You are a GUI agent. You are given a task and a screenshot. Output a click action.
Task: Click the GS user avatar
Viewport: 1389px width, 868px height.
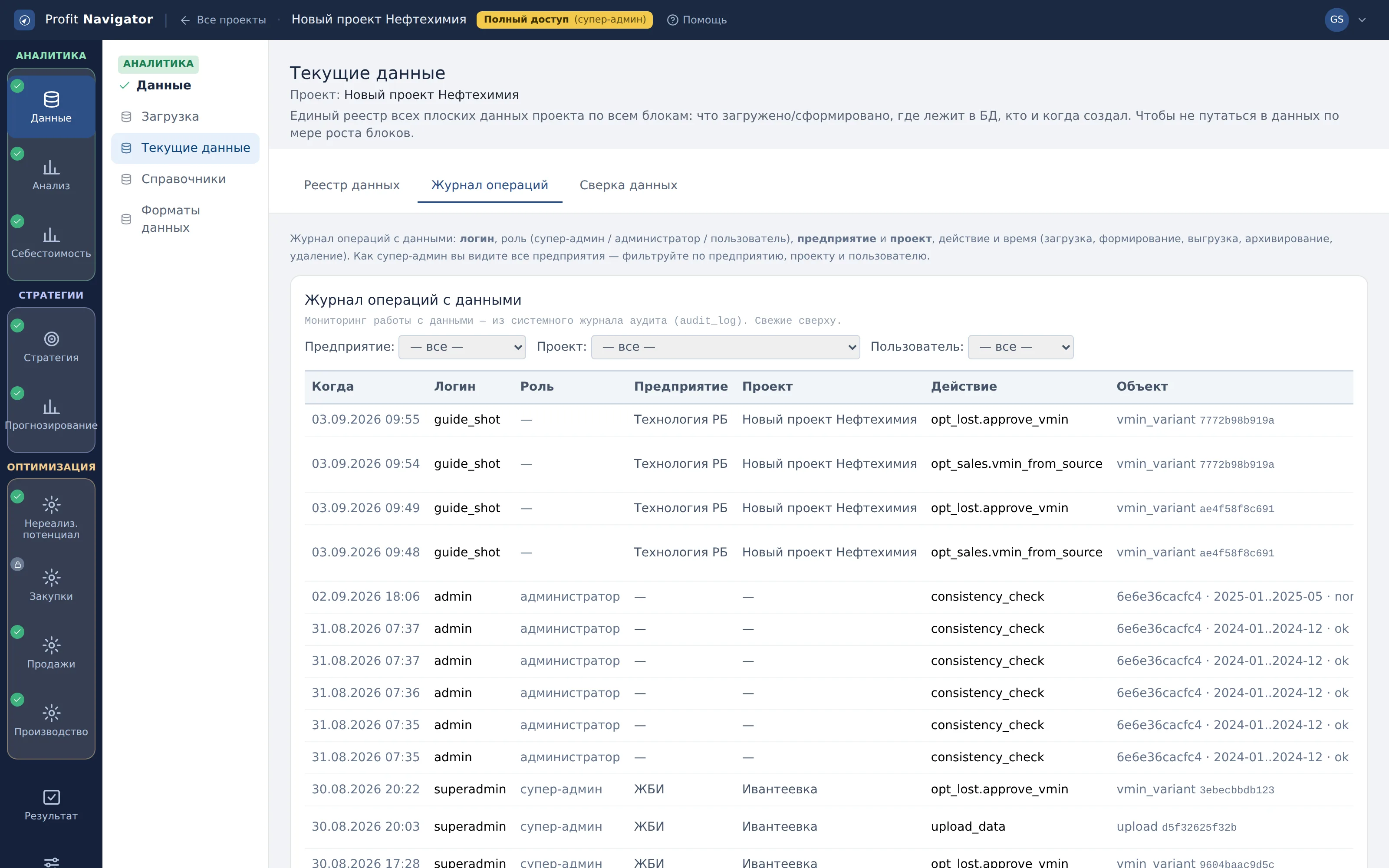[x=1336, y=20]
